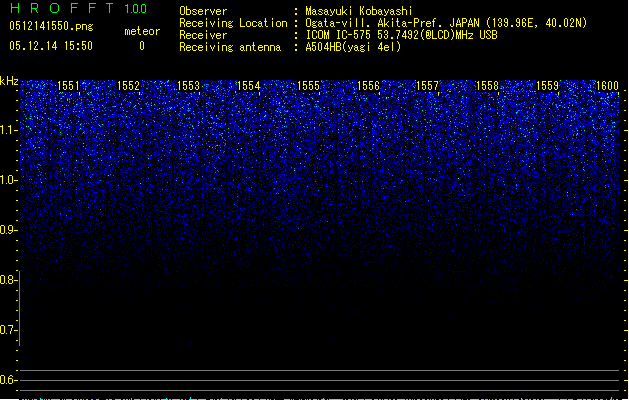
Task: Click the kHz axis unit label
Action: 9,81
